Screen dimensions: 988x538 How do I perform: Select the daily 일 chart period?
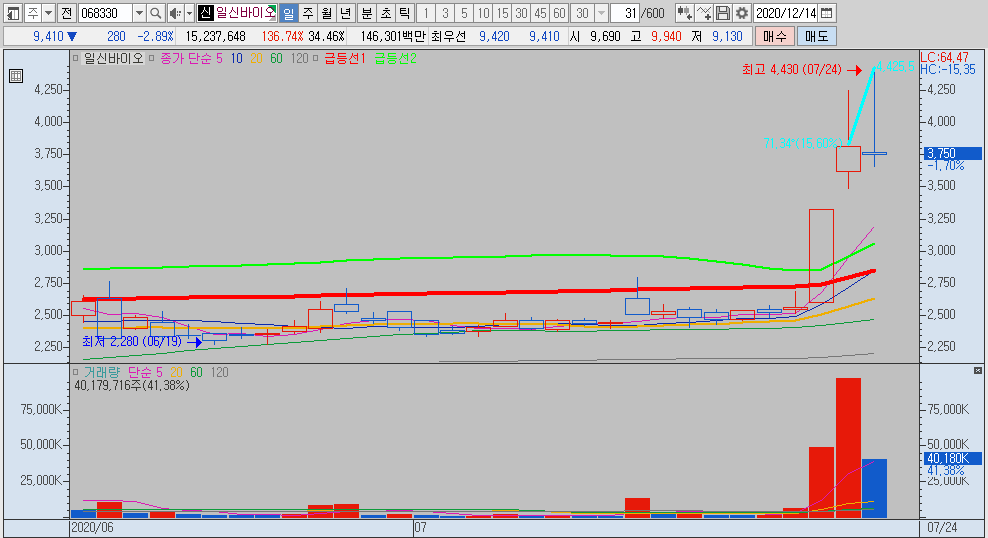pyautogui.click(x=289, y=13)
